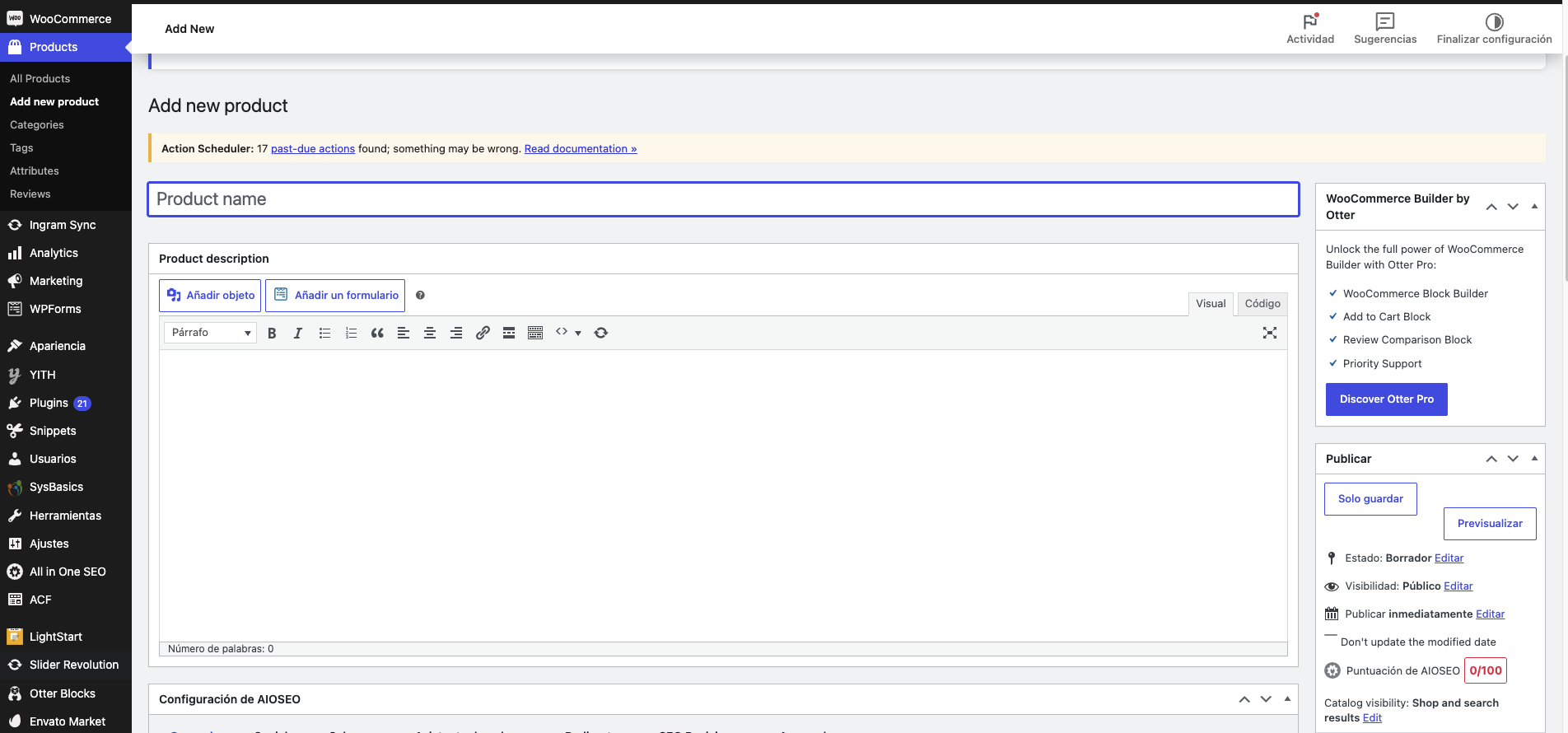1568x733 pixels.
Task: Go to All Products
Action: click(x=40, y=78)
